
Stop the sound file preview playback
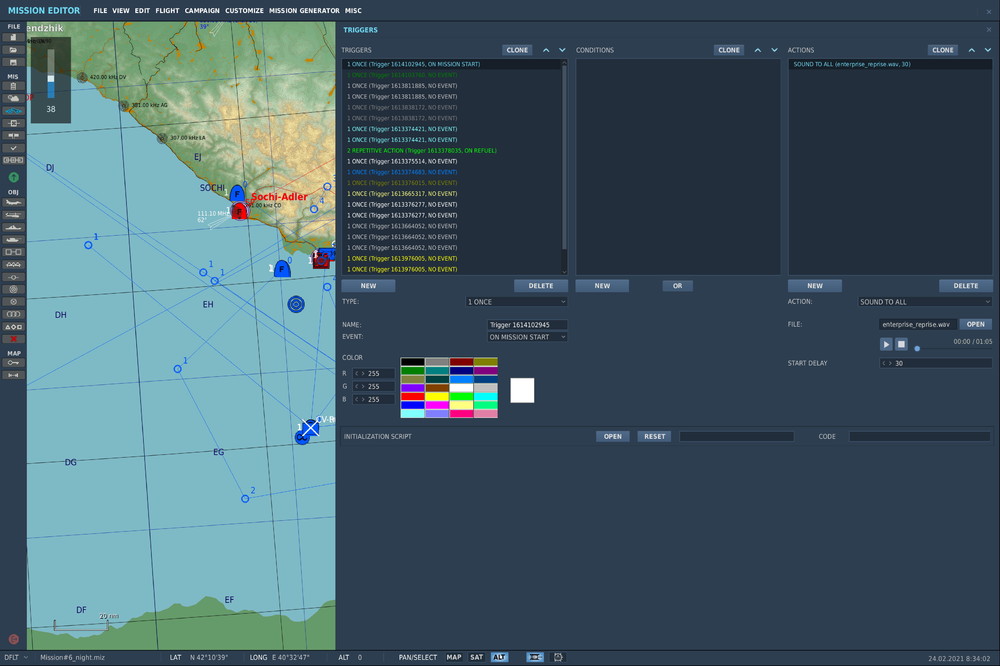(901, 344)
